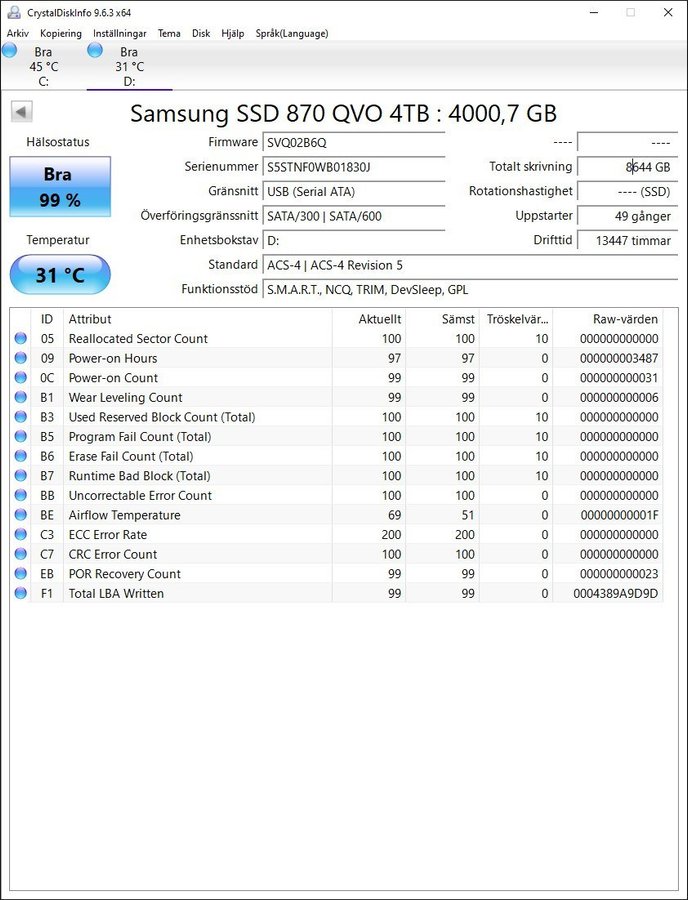Open the Kopiering menu

60,33
